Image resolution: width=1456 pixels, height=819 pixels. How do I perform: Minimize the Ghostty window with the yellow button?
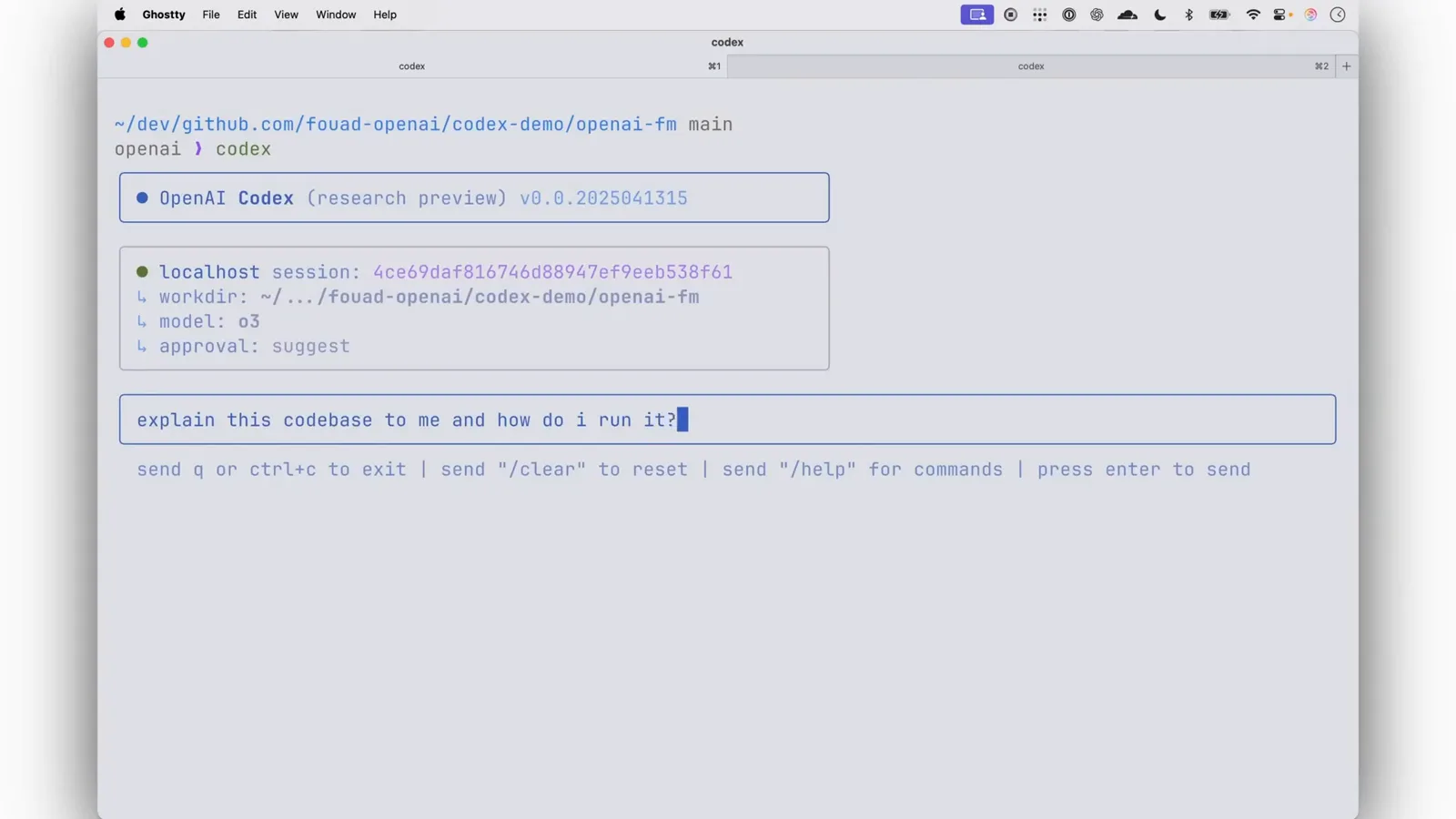pyautogui.click(x=126, y=43)
